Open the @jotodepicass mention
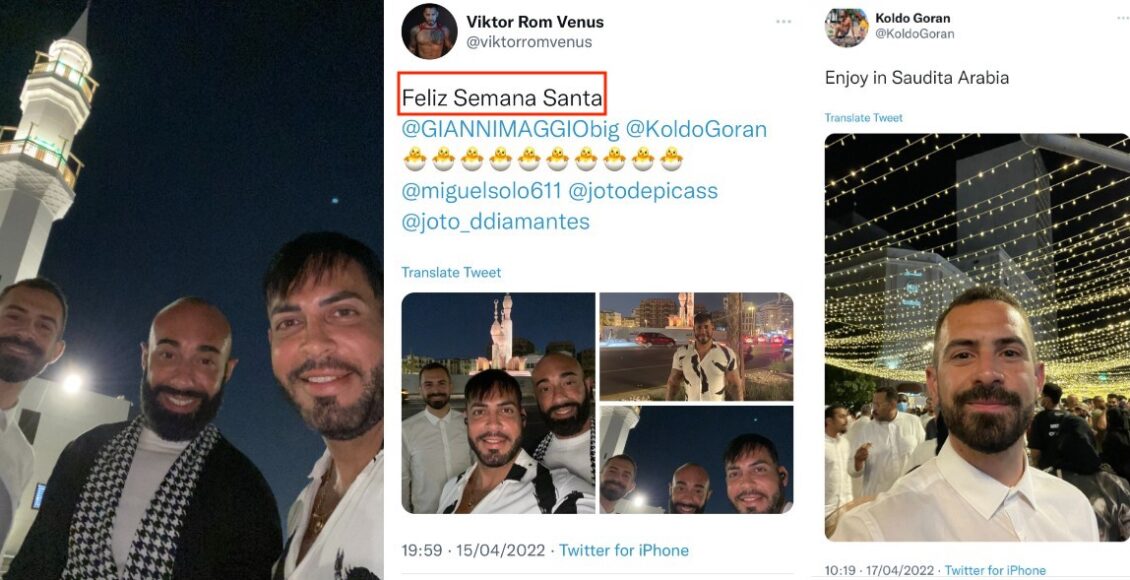The image size is (1130, 580). [x=643, y=190]
